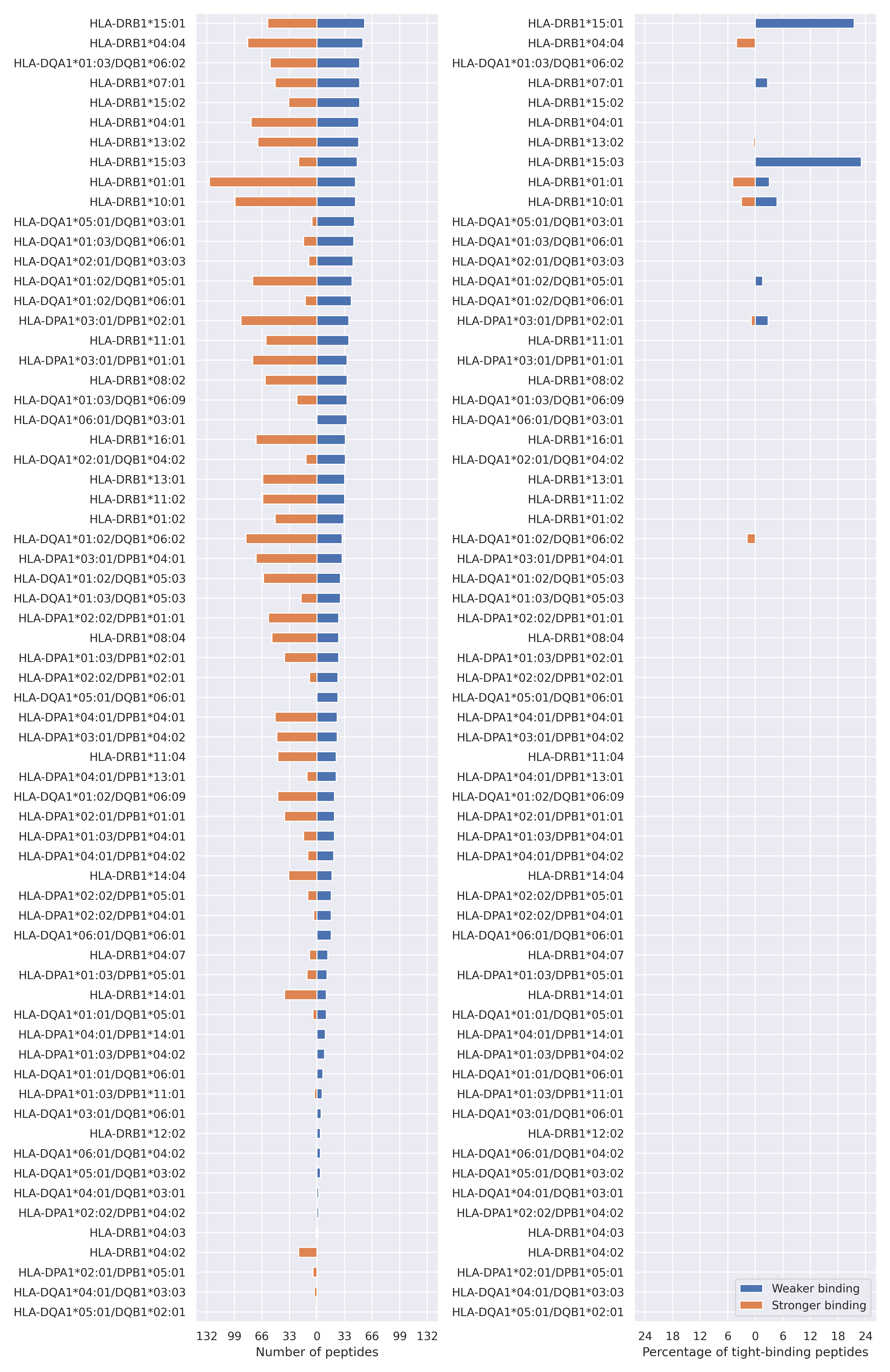This screenshot has width=890, height=1372.
Task: Click blue HLA-DRB1*15:03 bar in Percentage chart
Action: pos(808,162)
